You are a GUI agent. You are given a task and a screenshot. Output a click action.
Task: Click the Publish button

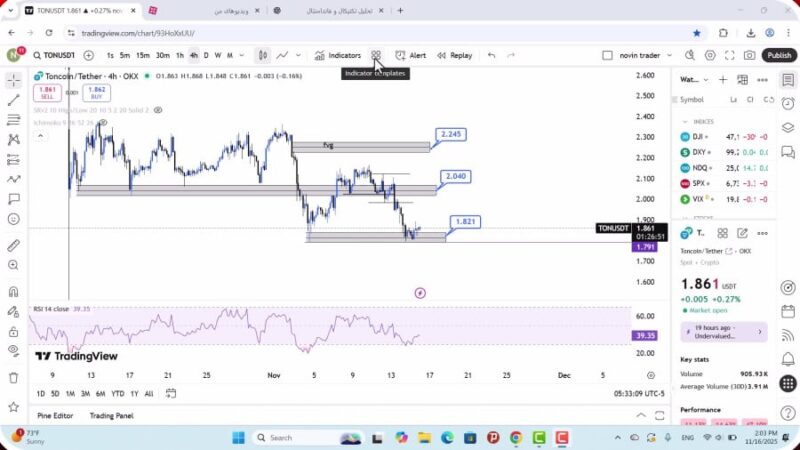[x=778, y=56]
